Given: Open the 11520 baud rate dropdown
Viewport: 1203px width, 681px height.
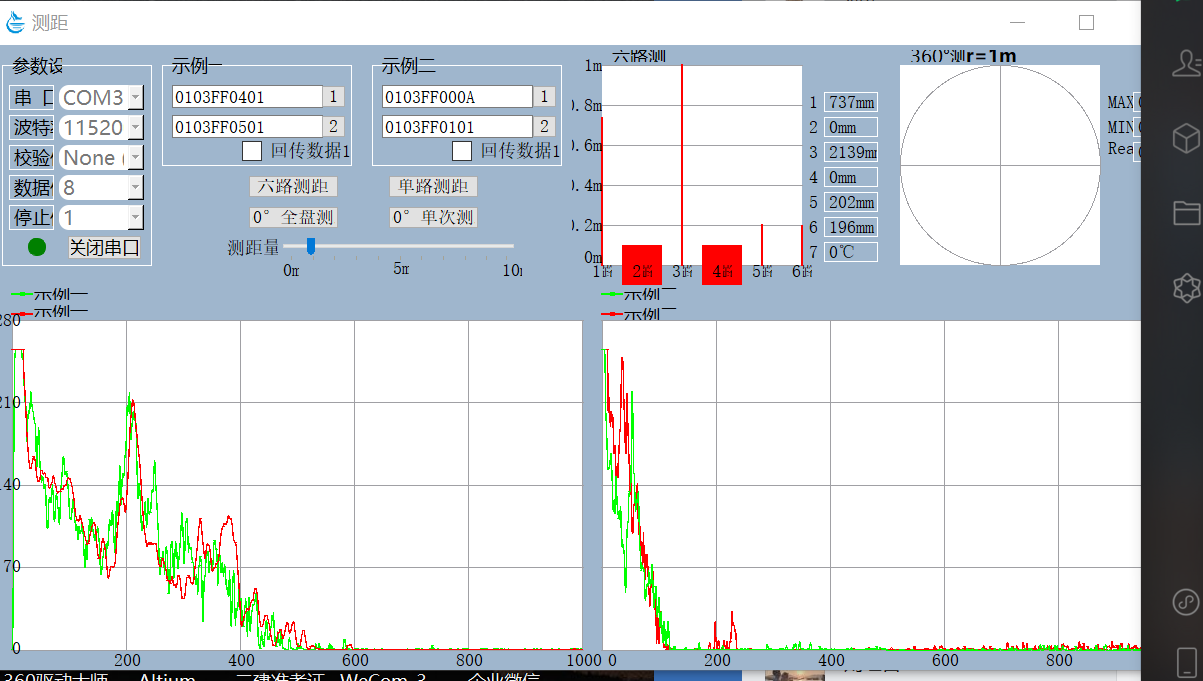Looking at the screenshot, I should 135,128.
